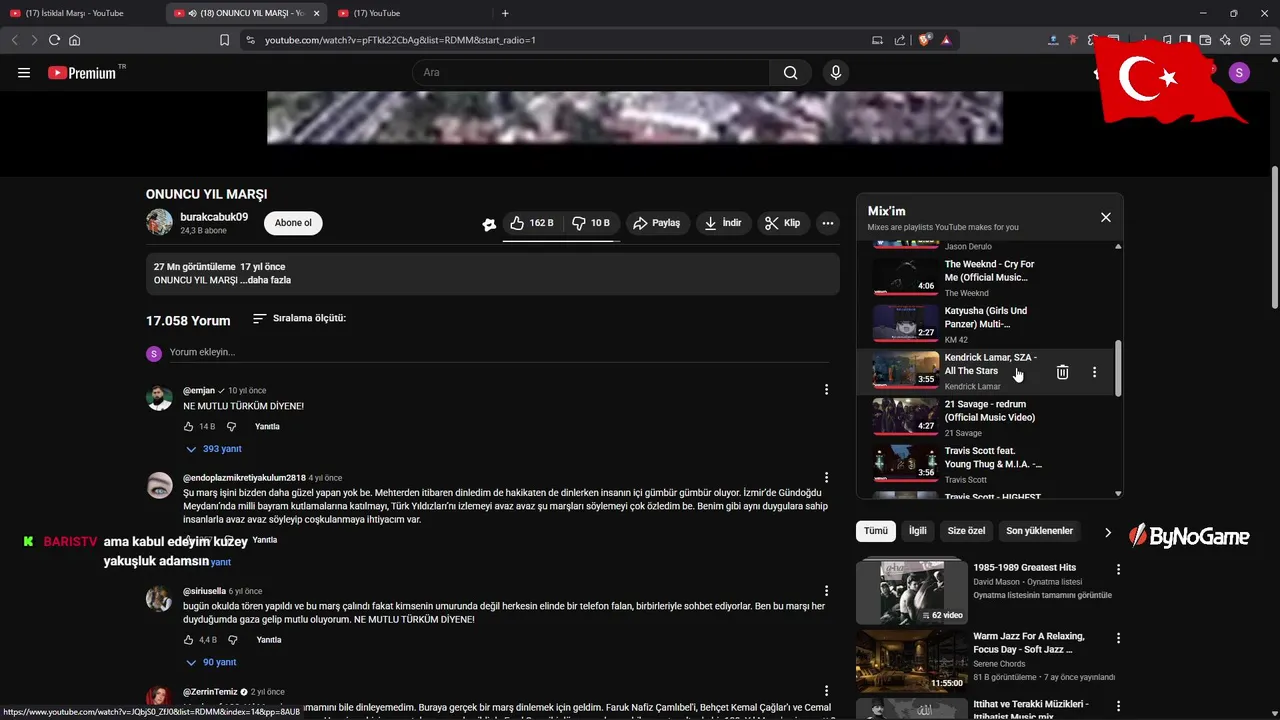This screenshot has height=720, width=1280.
Task: Remove Kendrick Lamar All The Stars from mix
Action: (1062, 372)
